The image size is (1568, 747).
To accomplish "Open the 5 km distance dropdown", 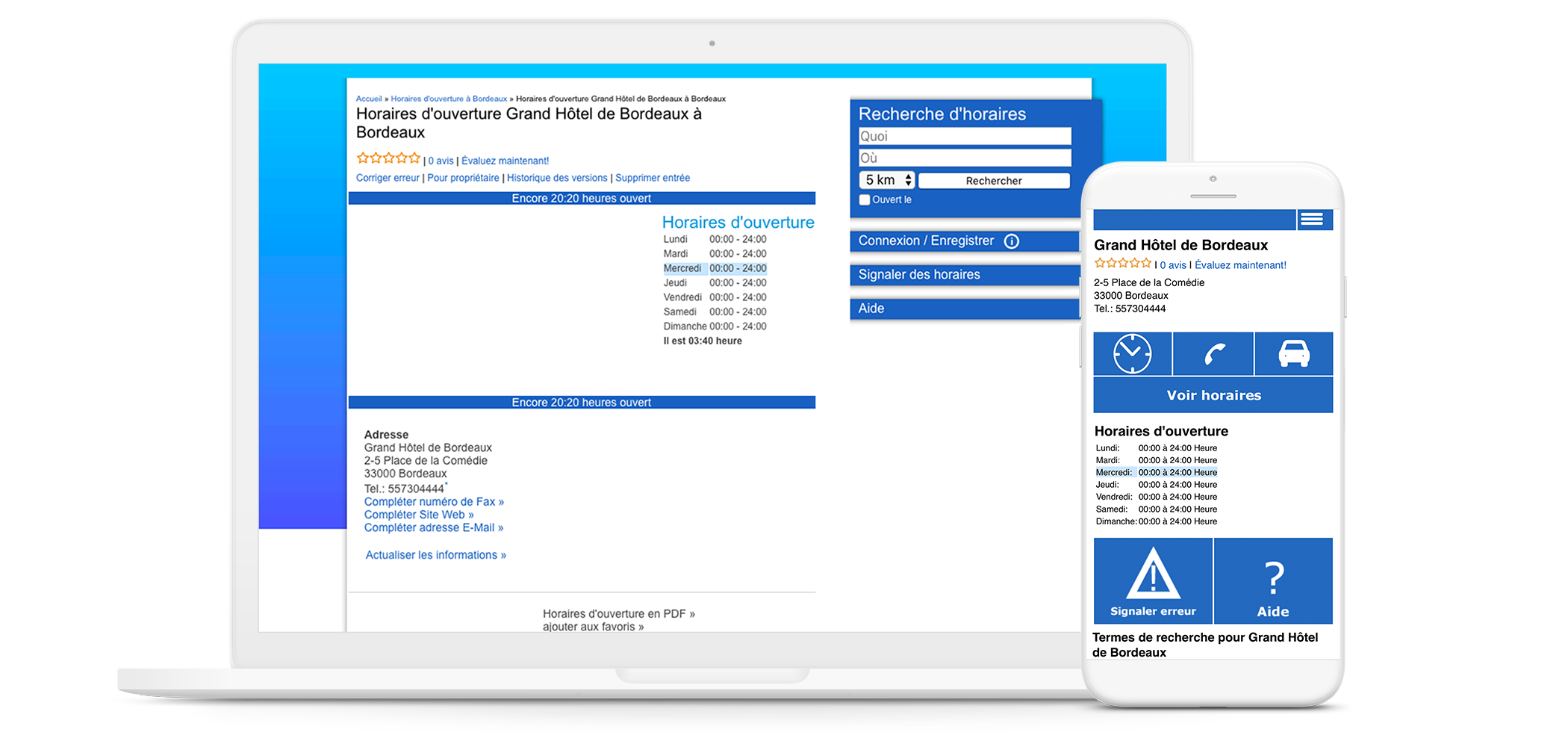I will point(886,180).
